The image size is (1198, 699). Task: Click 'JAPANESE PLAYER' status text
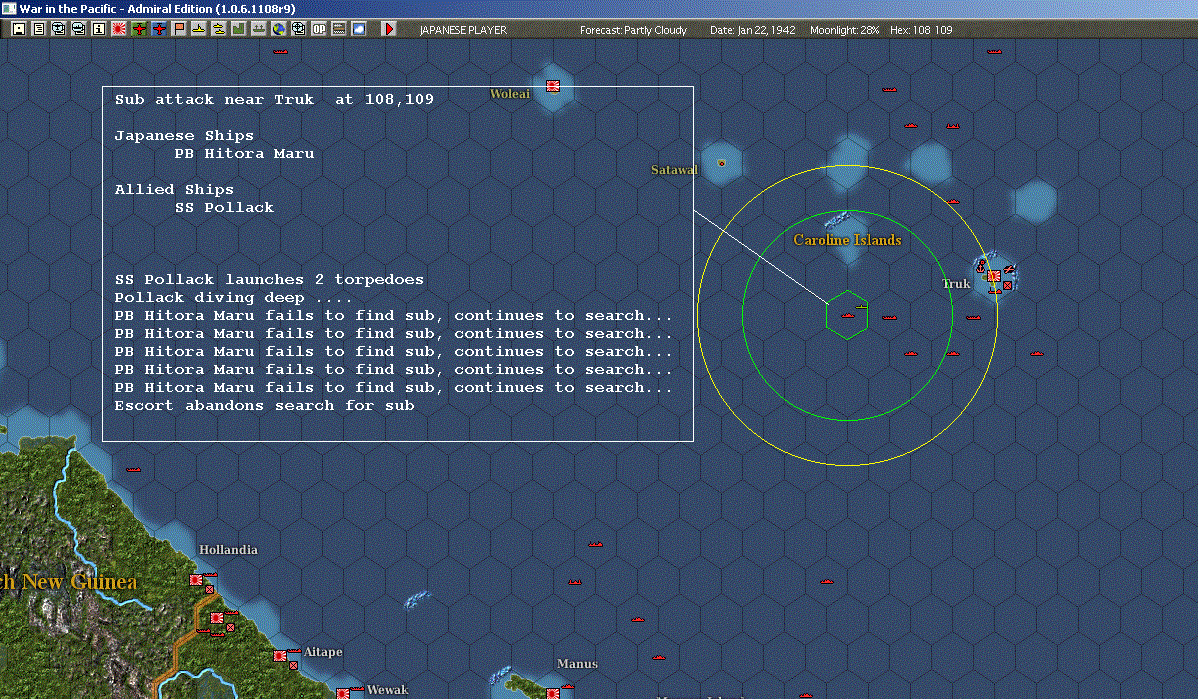pos(463,30)
